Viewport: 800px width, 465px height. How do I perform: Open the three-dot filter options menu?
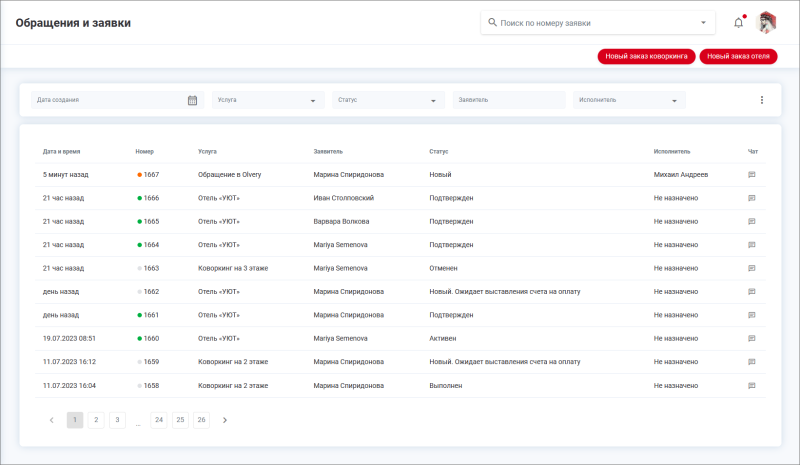point(762,100)
